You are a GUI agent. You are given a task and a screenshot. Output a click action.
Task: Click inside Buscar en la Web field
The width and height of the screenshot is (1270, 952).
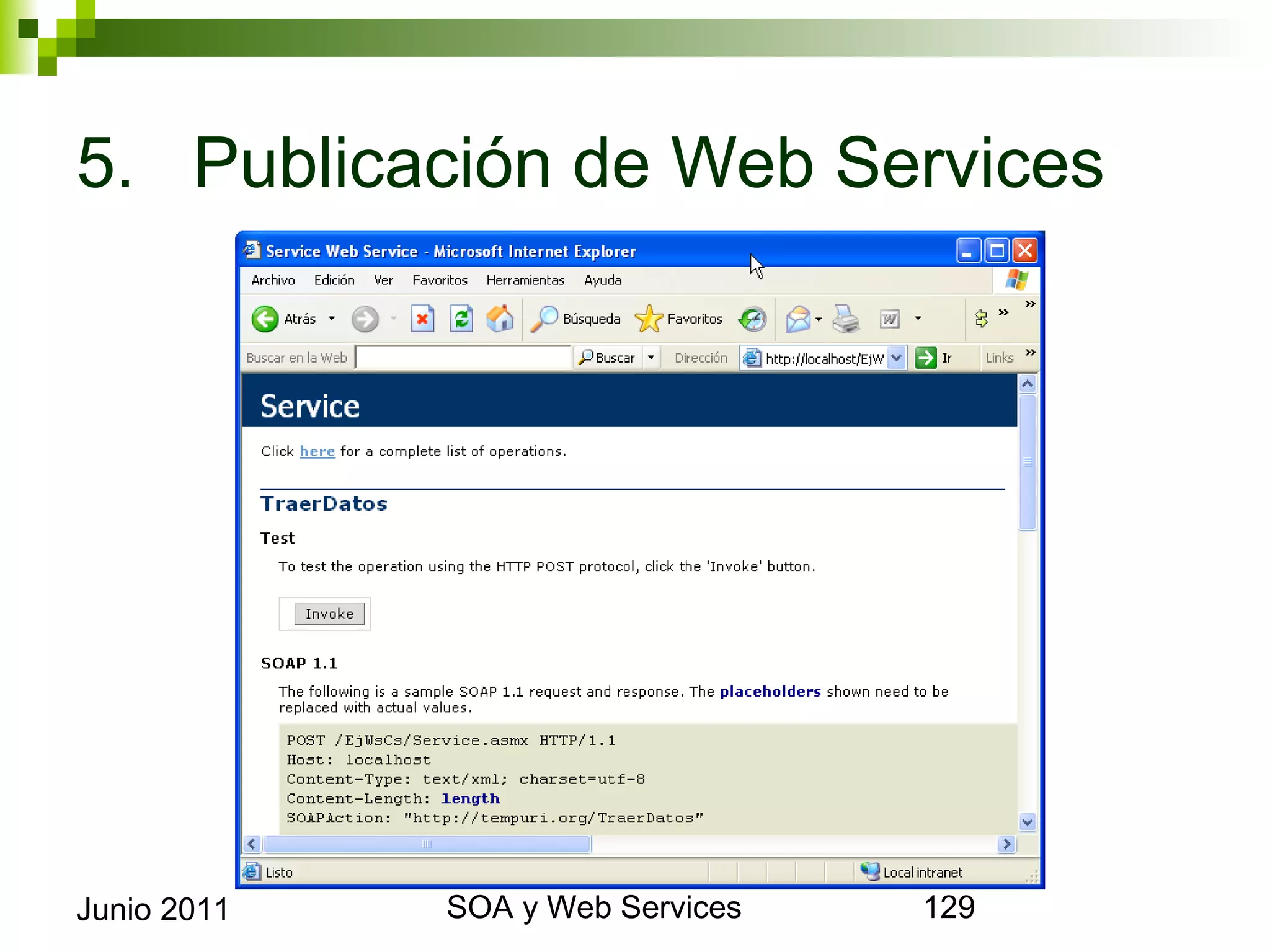pos(463,358)
